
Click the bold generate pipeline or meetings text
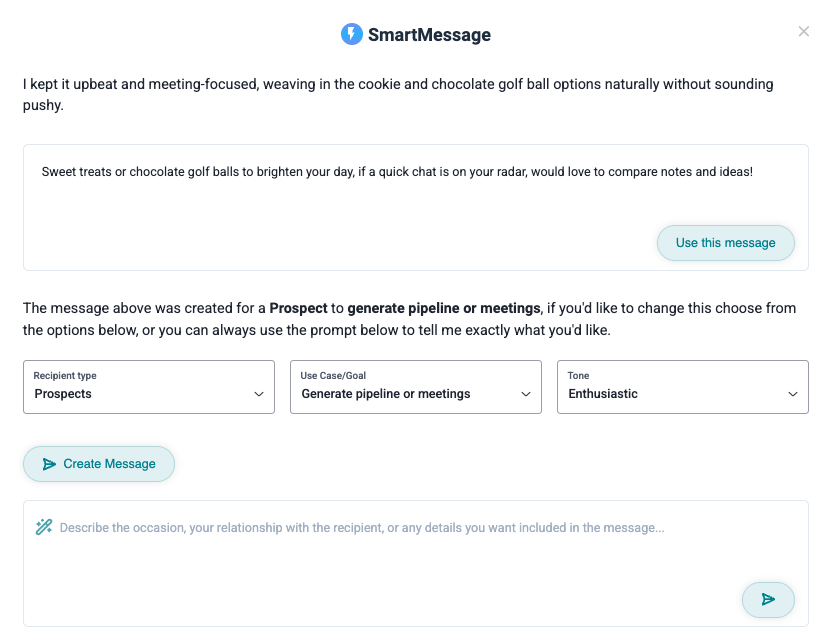click(x=444, y=308)
